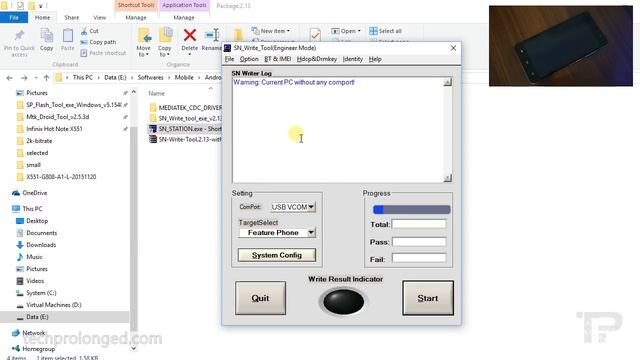Click the Start button
This screenshot has width=640, height=360.
coord(428,298)
